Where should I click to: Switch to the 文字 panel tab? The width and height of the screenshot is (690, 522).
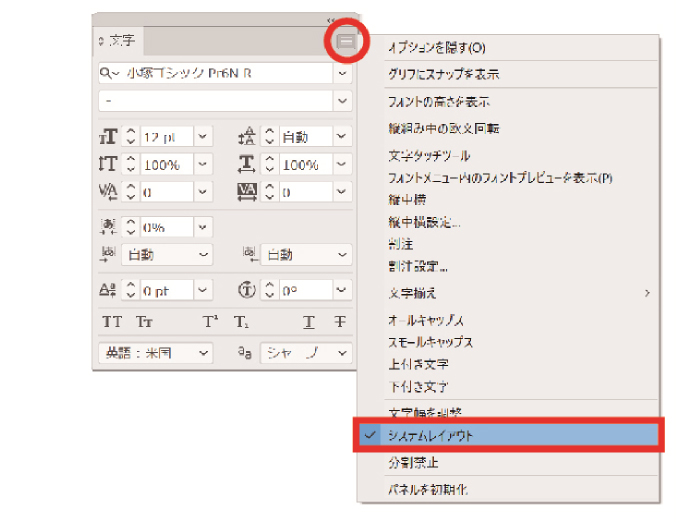coord(119,40)
